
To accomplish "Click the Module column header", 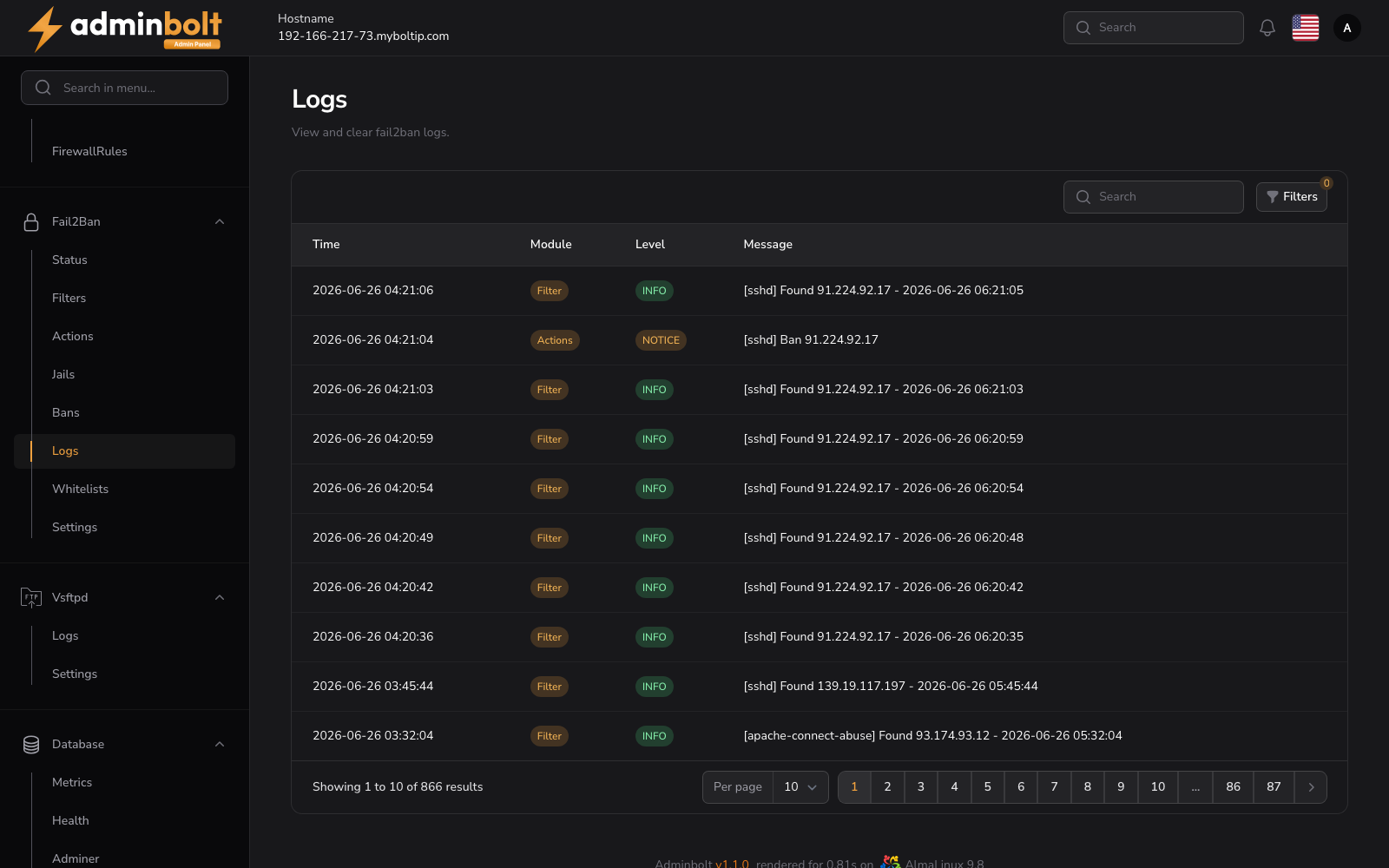I will pos(551,245).
